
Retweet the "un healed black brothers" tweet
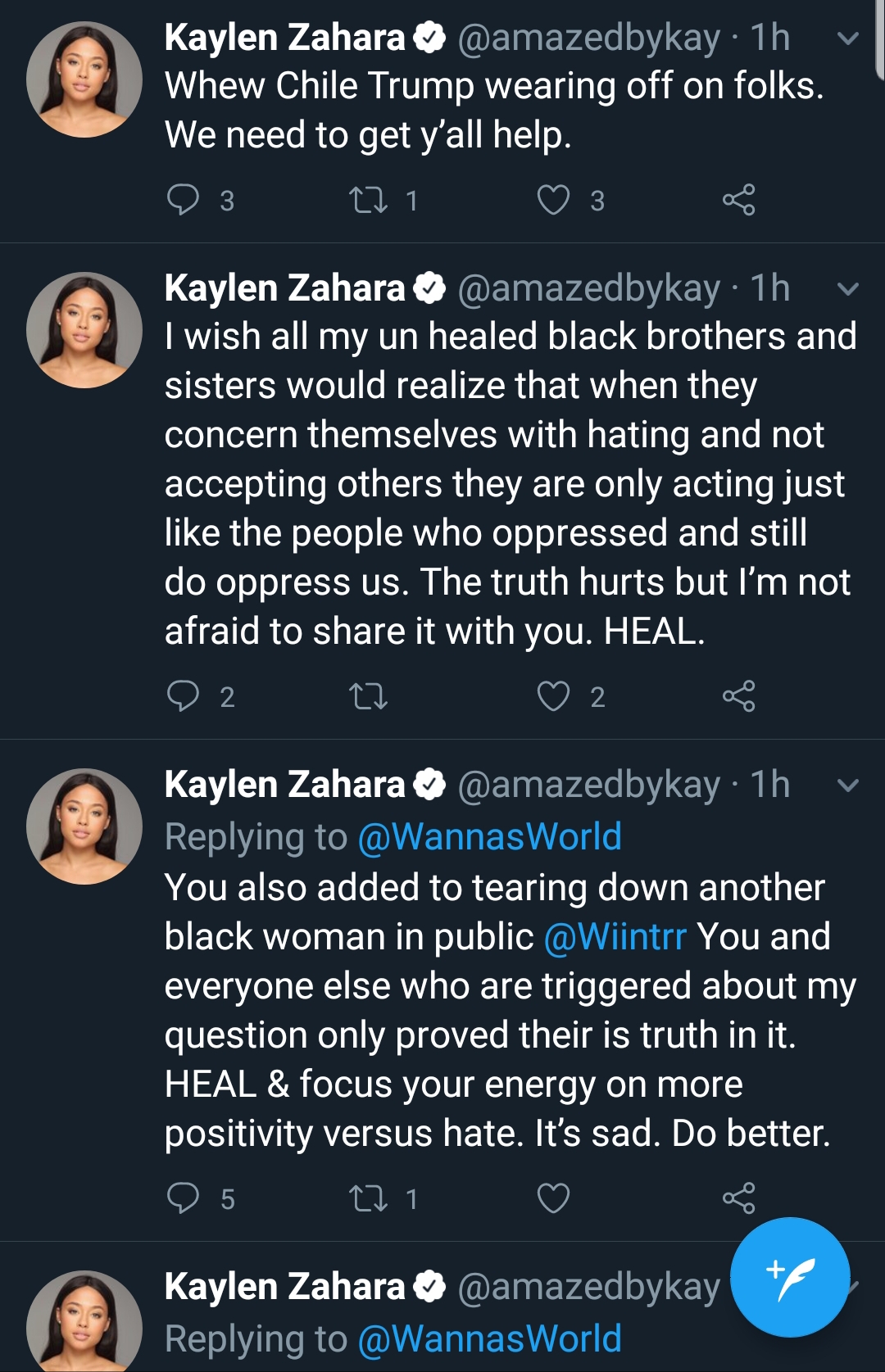(x=368, y=696)
